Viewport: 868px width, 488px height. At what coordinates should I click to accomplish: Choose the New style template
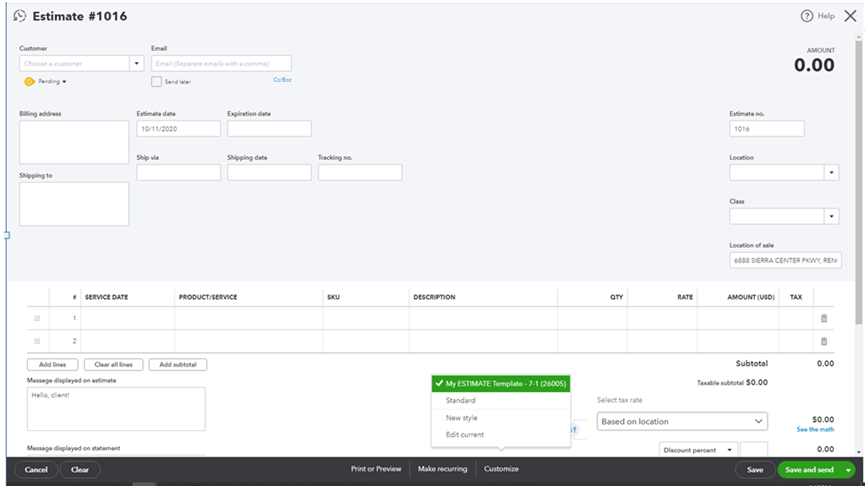coord(462,418)
